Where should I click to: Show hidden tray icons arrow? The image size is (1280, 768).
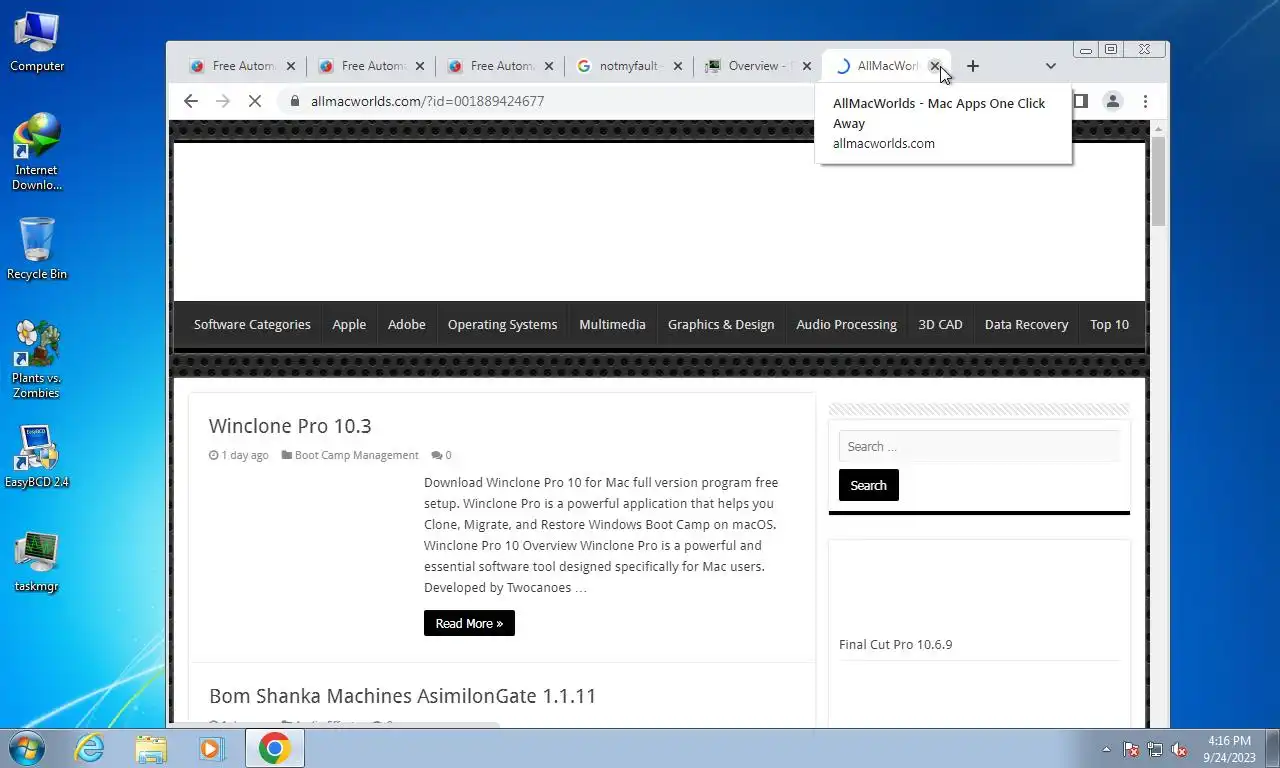[x=1106, y=749]
